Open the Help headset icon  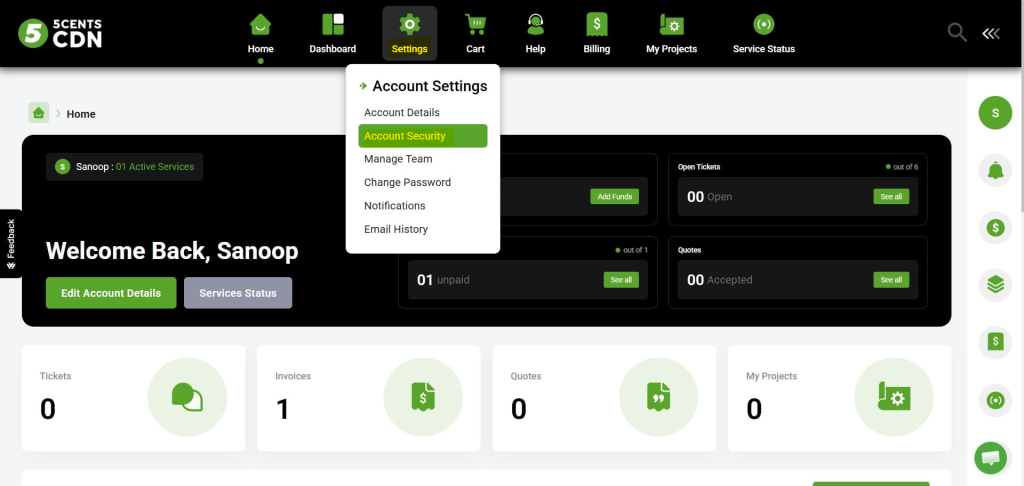coord(536,25)
